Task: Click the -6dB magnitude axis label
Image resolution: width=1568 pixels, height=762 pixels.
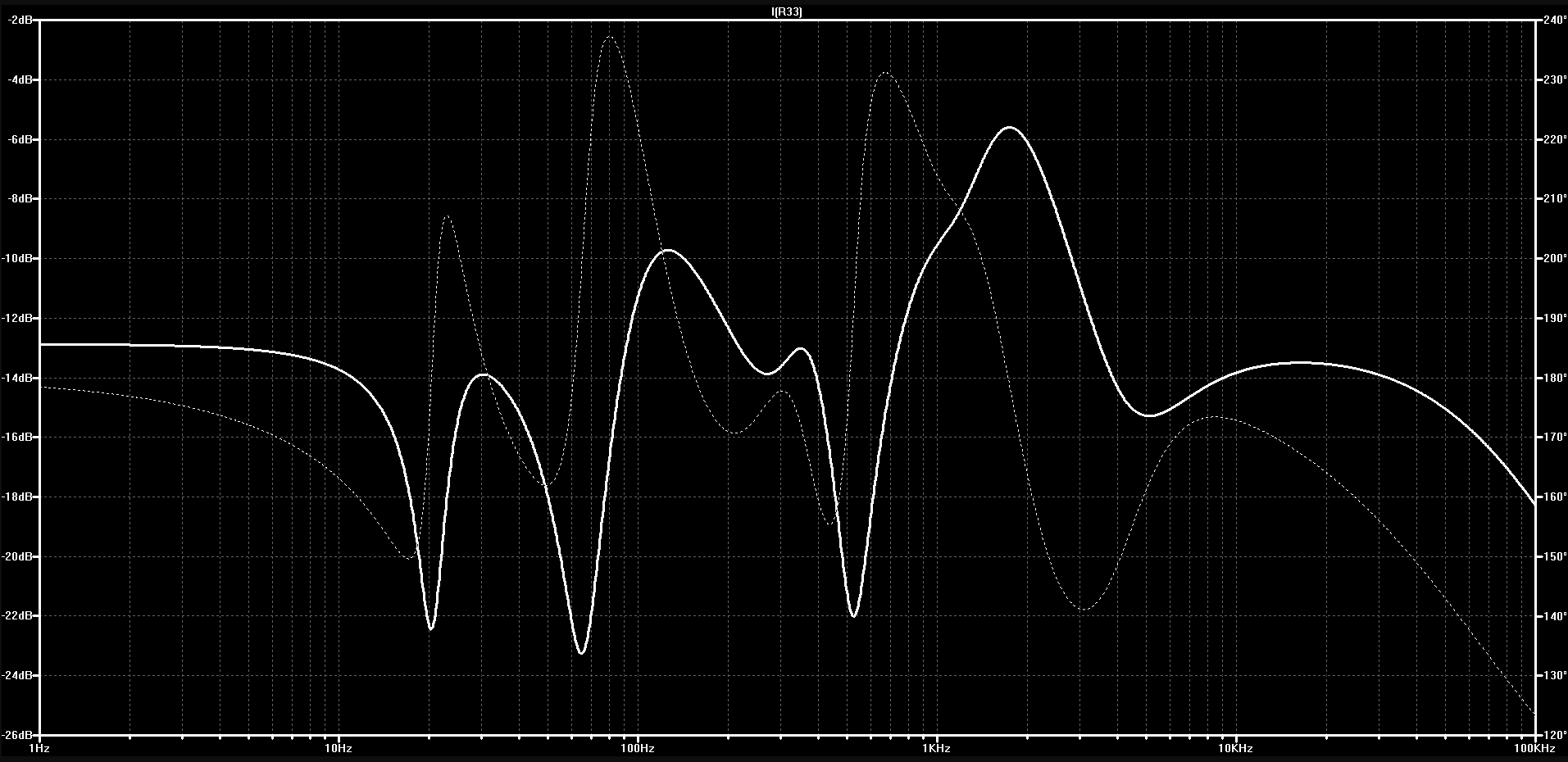Action: coord(20,139)
